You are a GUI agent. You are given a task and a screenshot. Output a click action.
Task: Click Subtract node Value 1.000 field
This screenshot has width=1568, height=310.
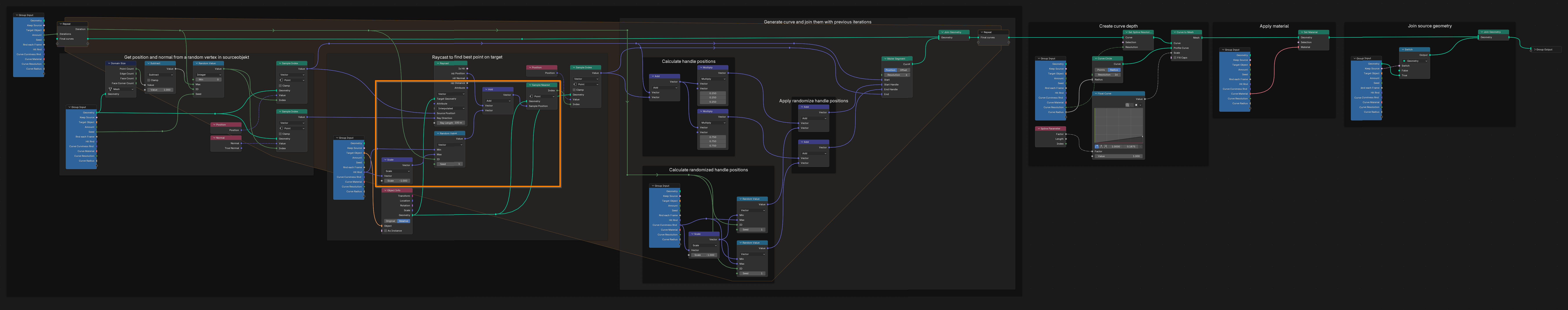pyautogui.click(x=161, y=90)
